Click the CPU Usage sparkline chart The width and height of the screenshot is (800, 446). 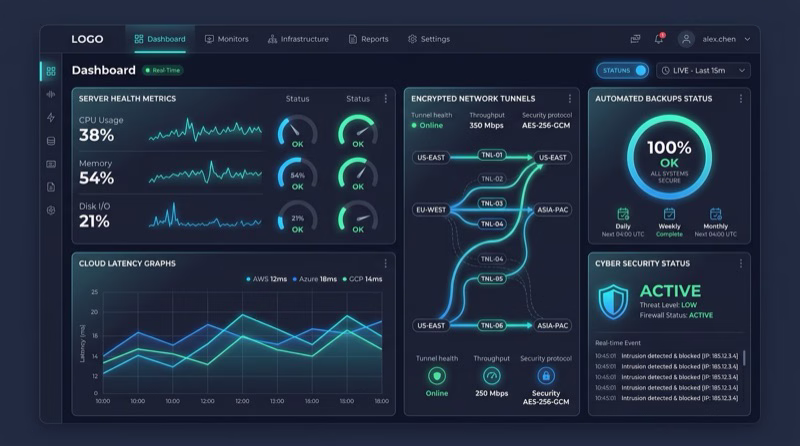coord(205,130)
